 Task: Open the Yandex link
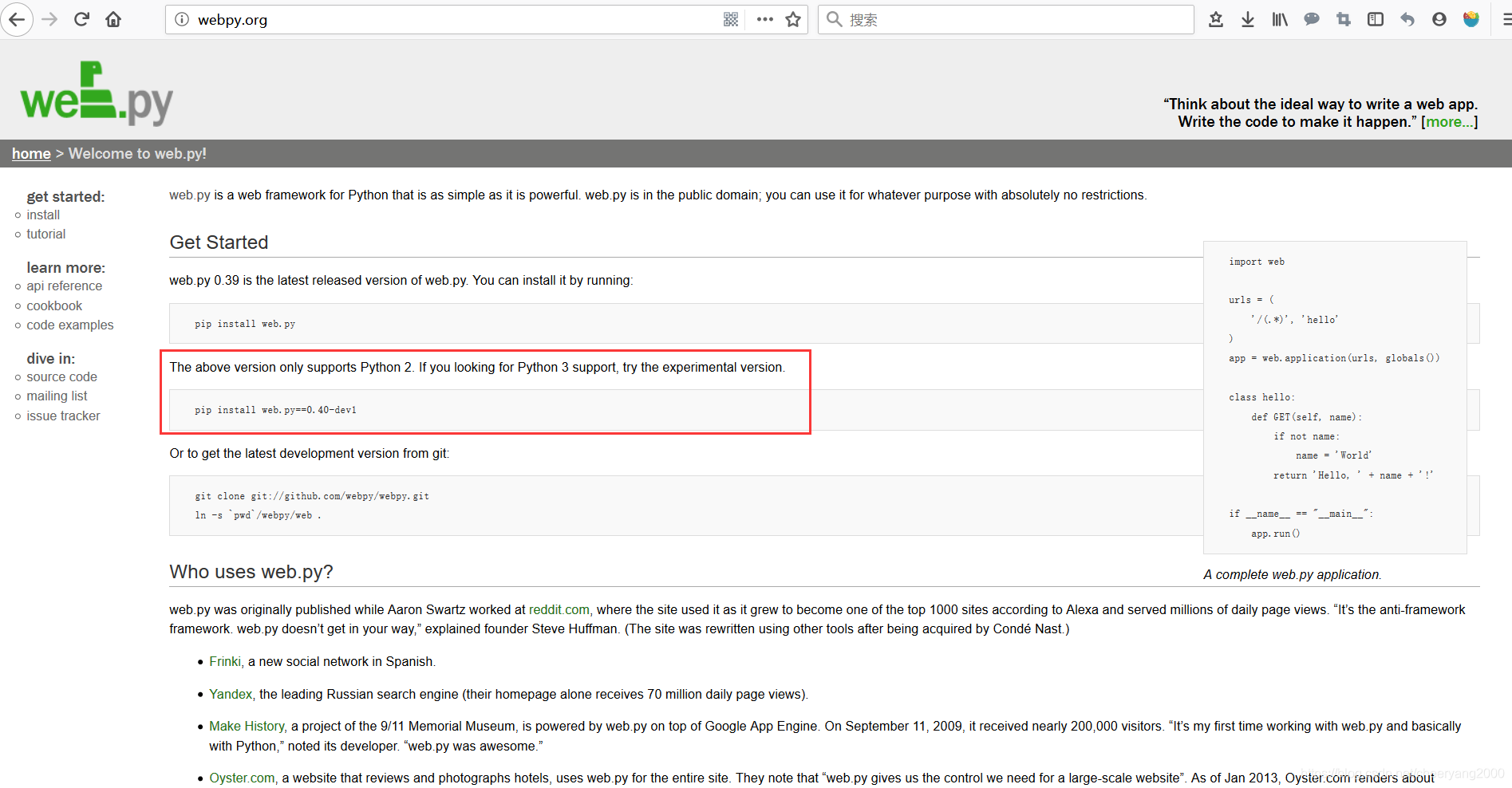(231, 694)
